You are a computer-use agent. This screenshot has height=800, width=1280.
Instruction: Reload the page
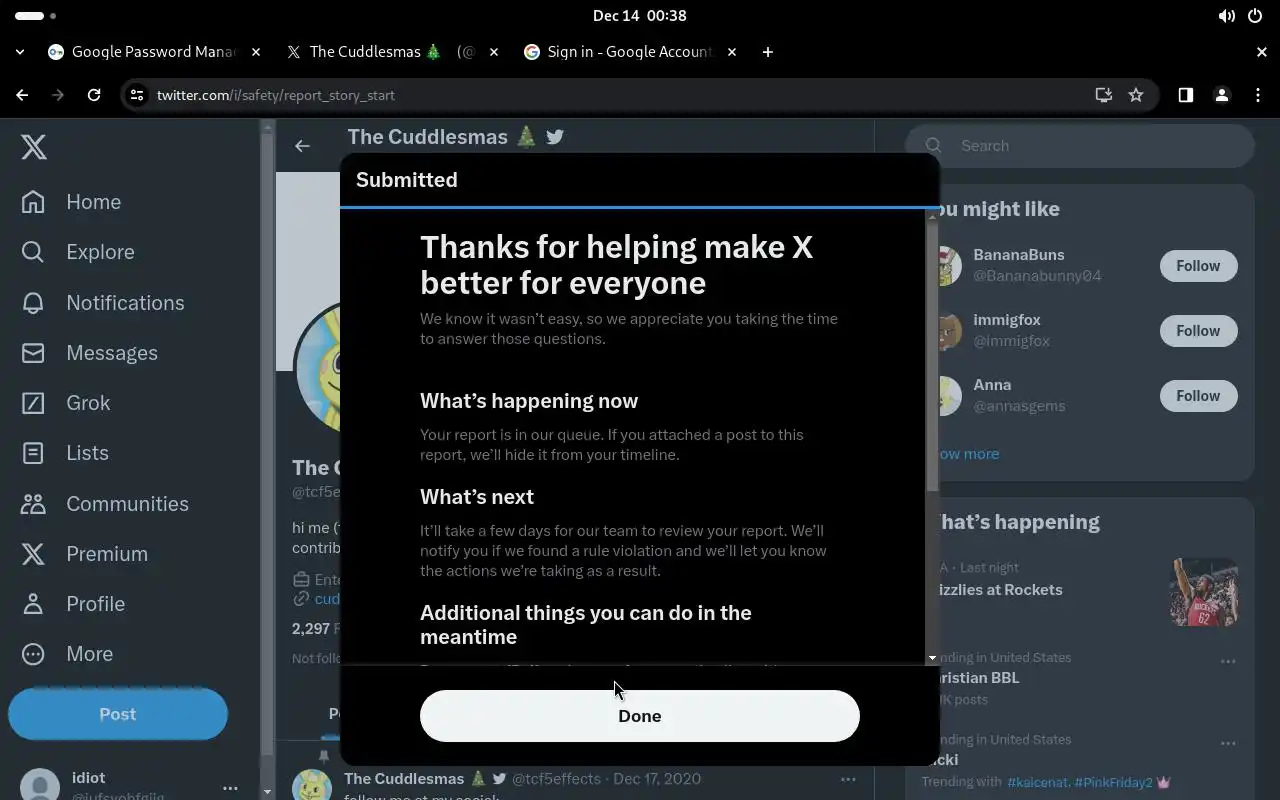[94, 95]
